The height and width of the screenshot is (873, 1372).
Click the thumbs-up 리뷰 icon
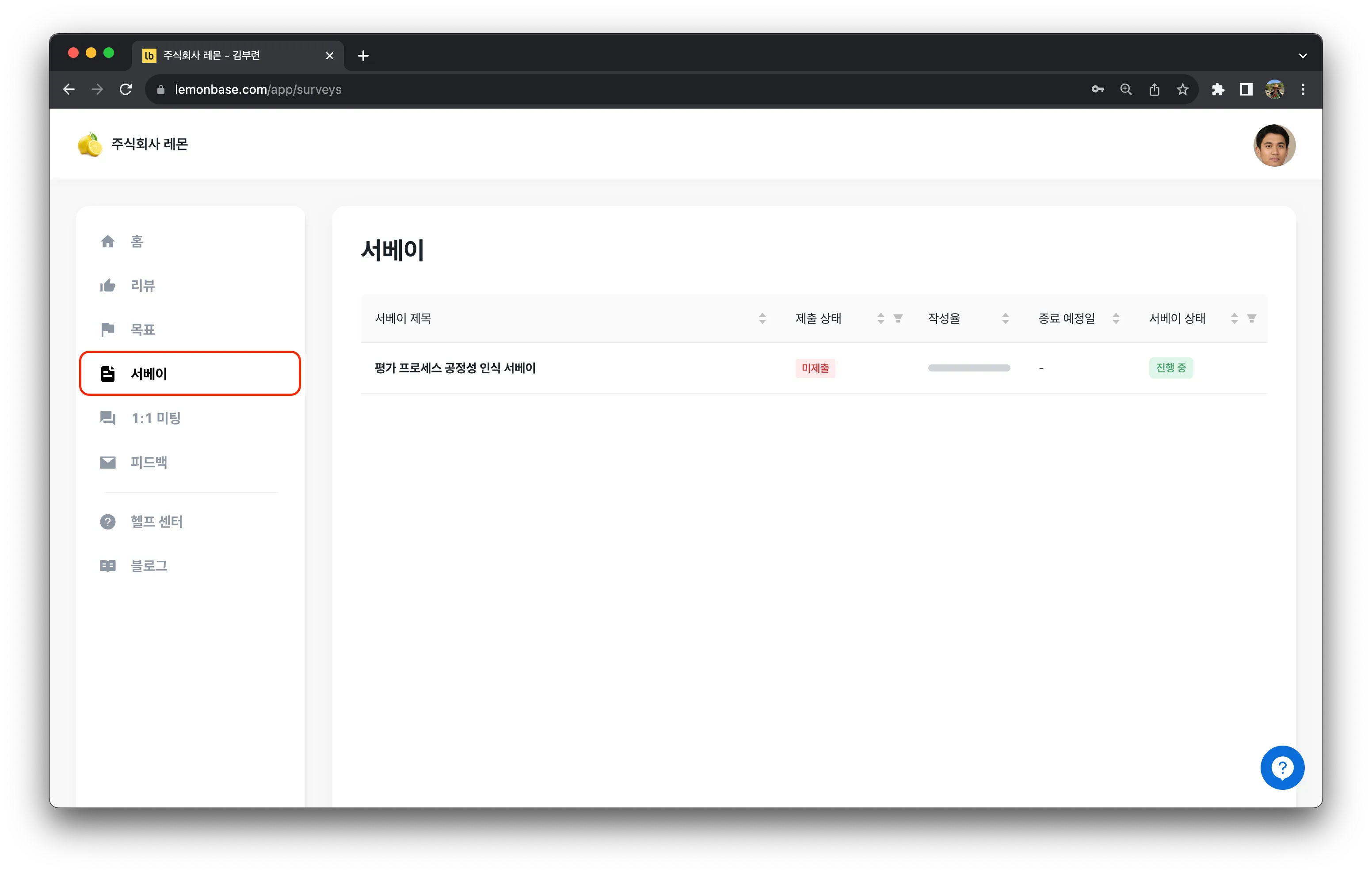click(x=108, y=285)
